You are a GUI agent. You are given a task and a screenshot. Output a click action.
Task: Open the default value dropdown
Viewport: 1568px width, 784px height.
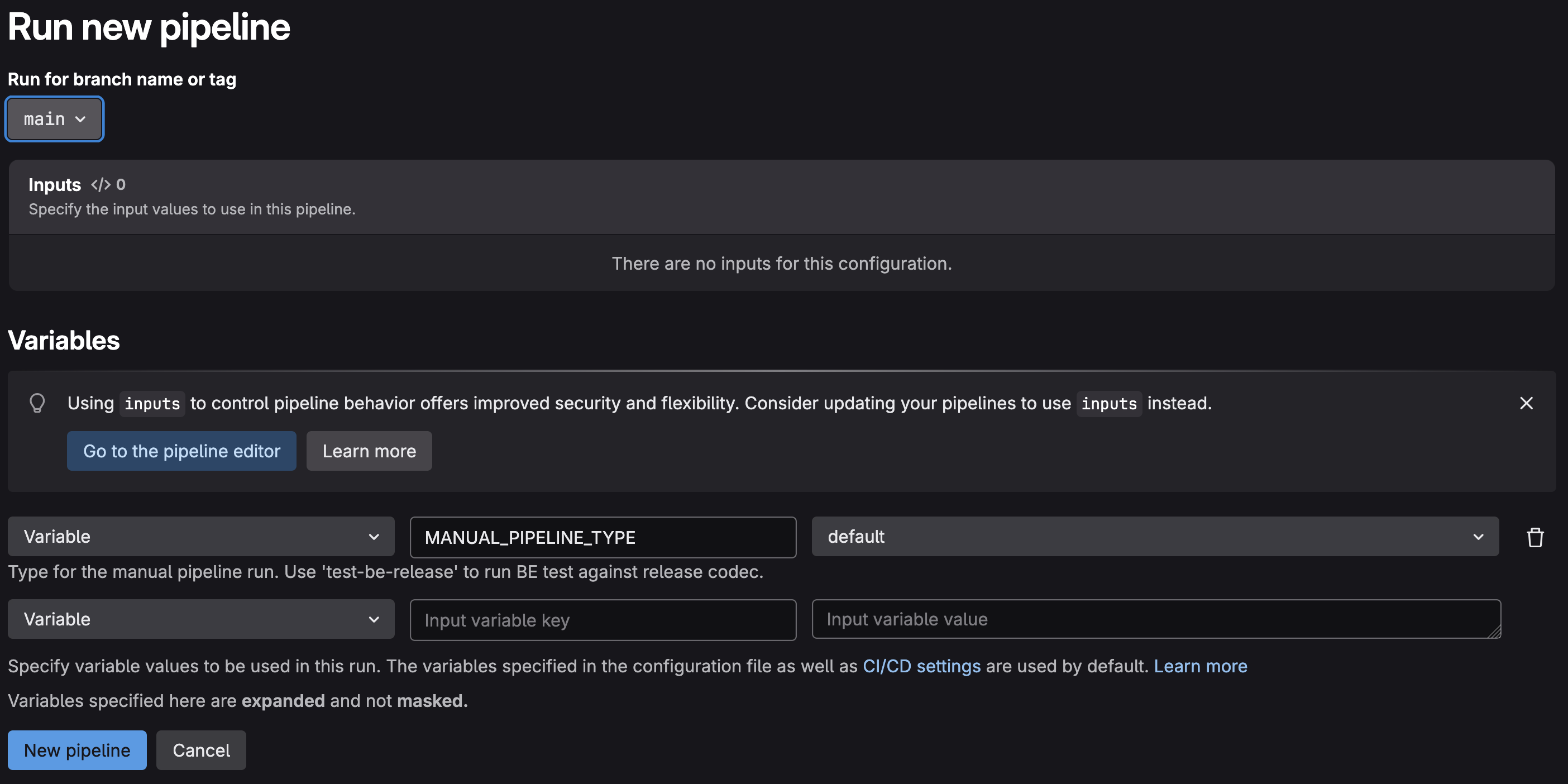coord(1155,537)
